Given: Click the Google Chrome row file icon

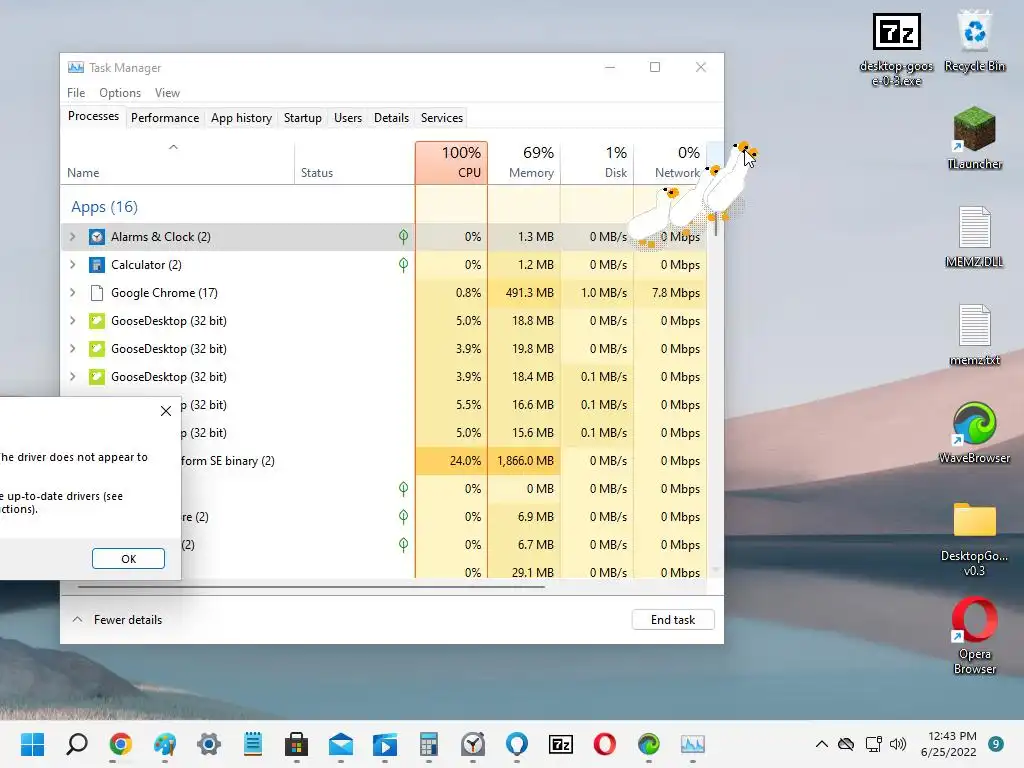Looking at the screenshot, I should 97,293.
